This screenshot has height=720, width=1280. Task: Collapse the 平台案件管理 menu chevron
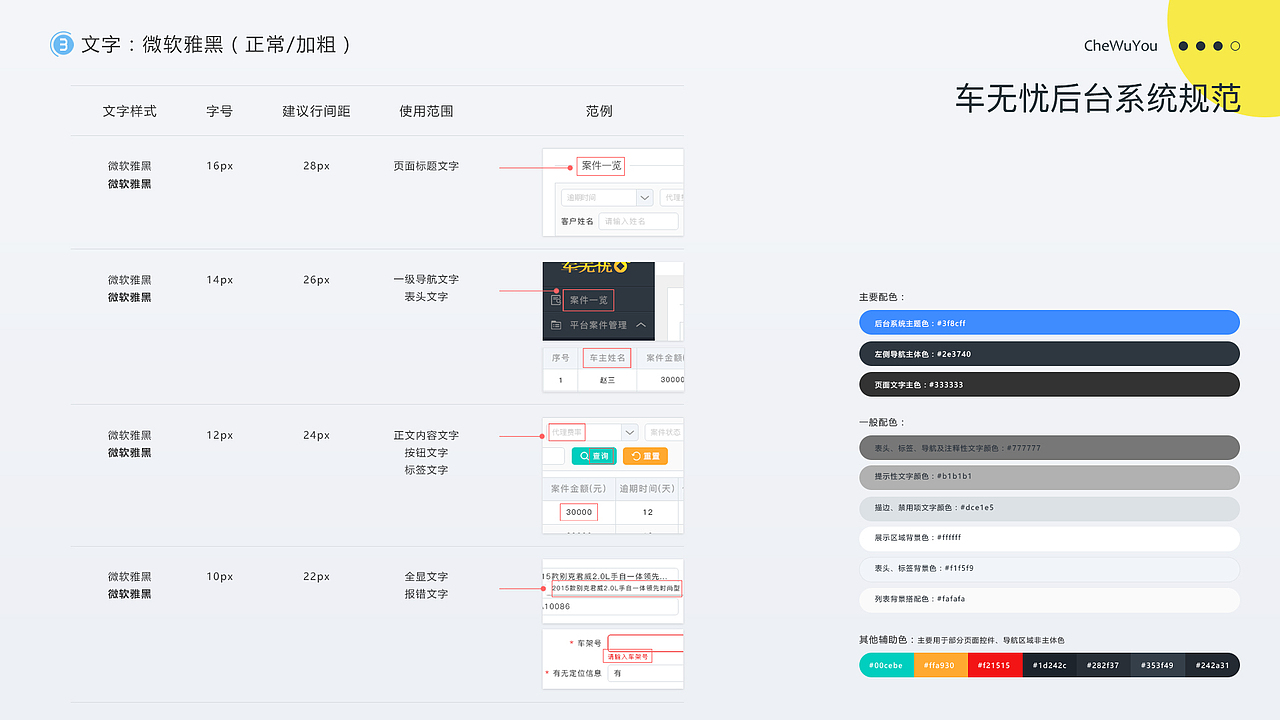click(x=641, y=325)
